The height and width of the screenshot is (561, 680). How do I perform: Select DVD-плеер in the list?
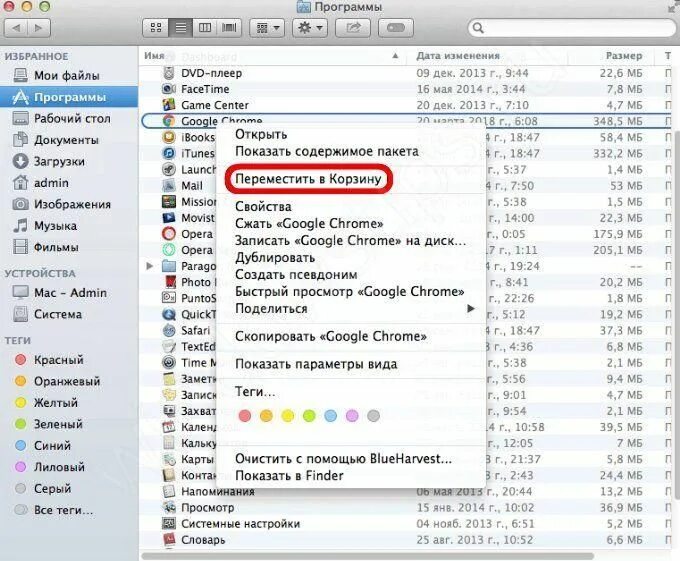pos(405,73)
